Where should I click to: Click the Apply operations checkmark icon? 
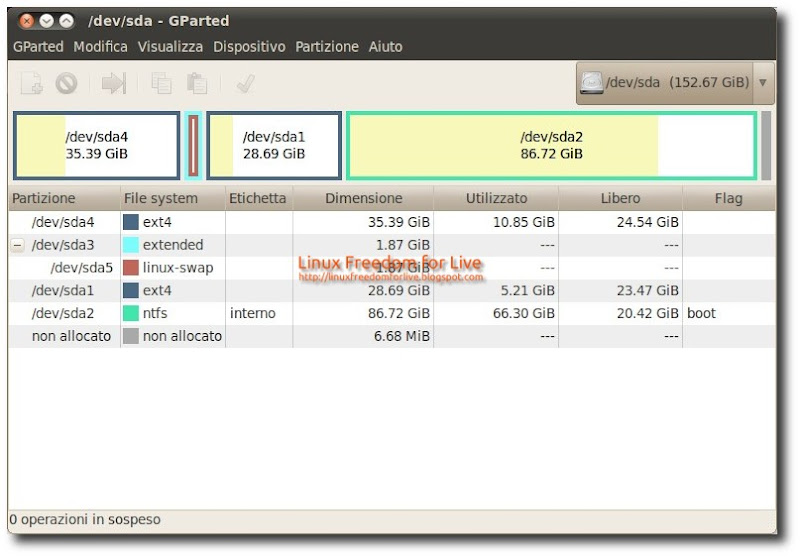pyautogui.click(x=245, y=83)
